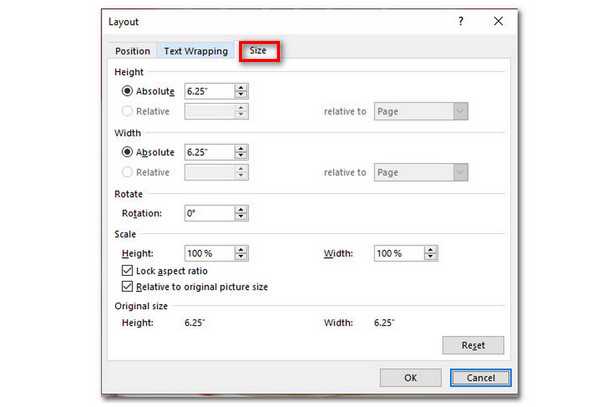Open the Text Wrapping tab
The image size is (600, 407).
(195, 51)
